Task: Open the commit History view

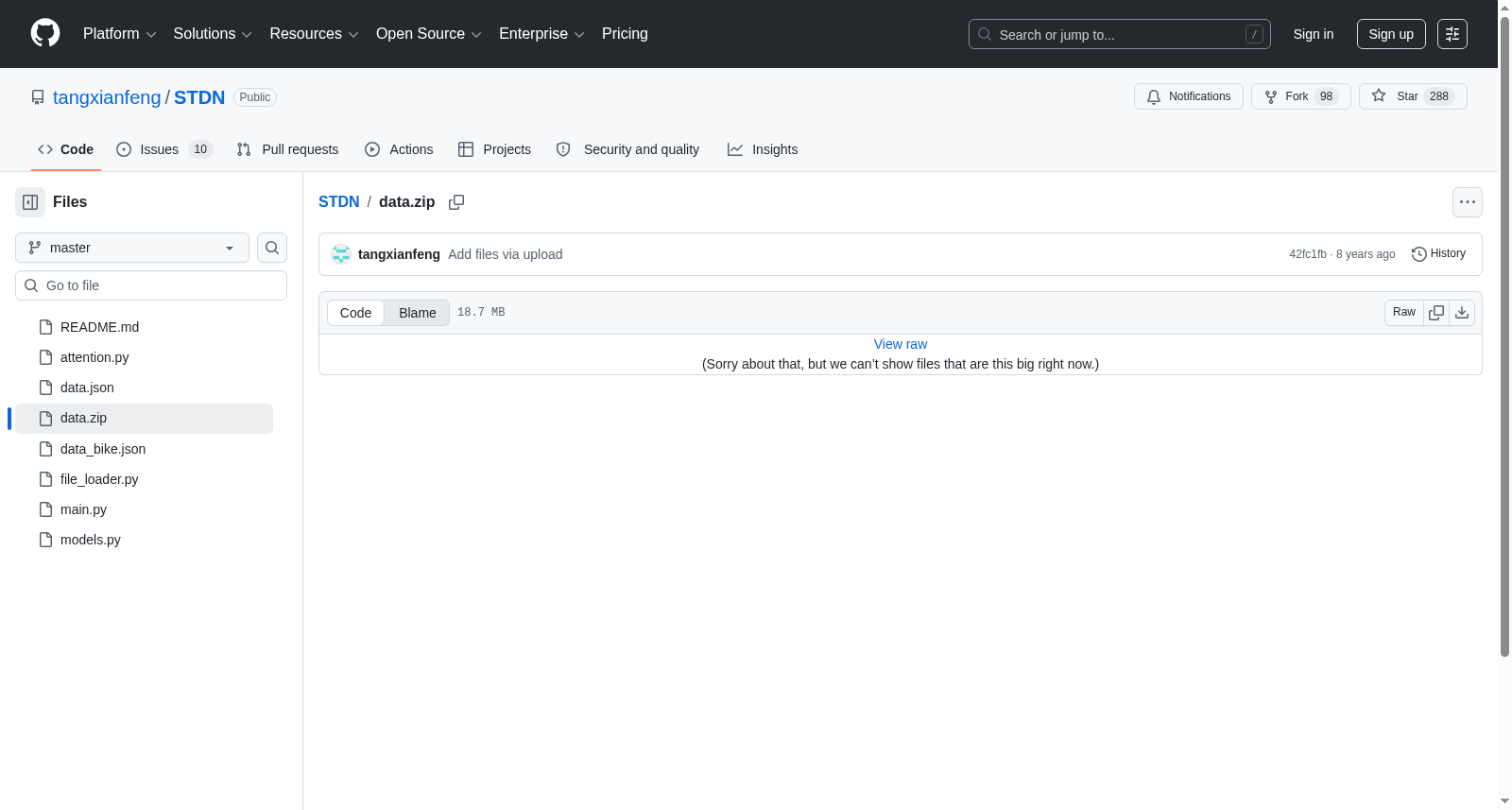Action: (x=1438, y=254)
